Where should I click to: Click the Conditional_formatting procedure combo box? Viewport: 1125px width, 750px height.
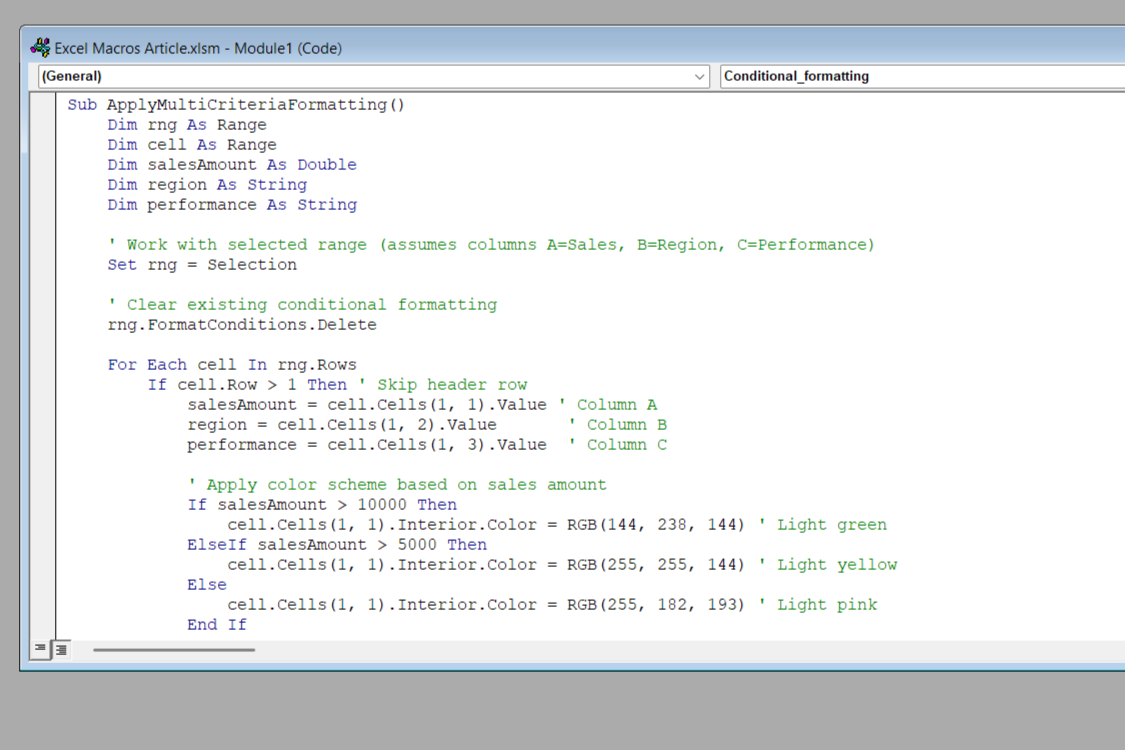pos(923,76)
